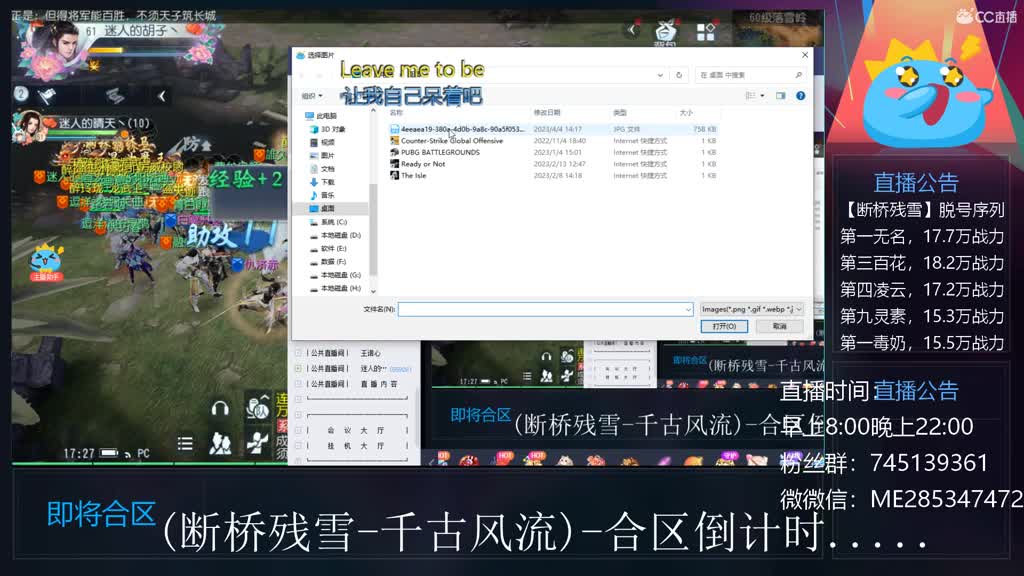
Task: Select 会议大厅 in channel list
Action: point(356,430)
